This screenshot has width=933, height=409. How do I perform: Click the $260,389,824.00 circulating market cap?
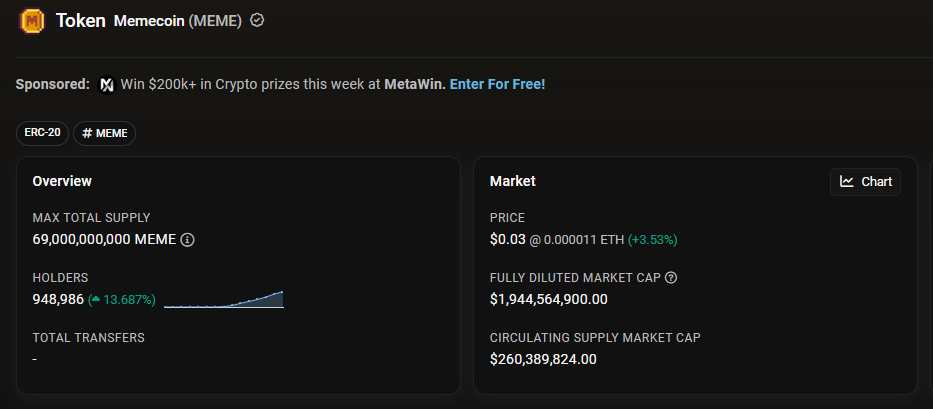pyautogui.click(x=543, y=358)
